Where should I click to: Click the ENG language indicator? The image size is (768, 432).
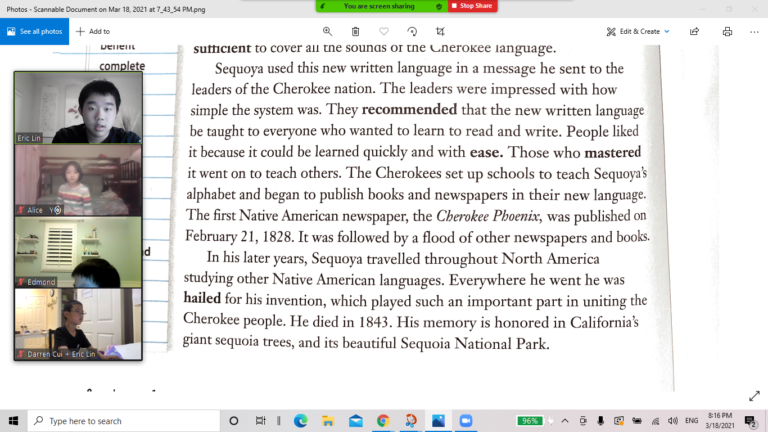(x=692, y=421)
